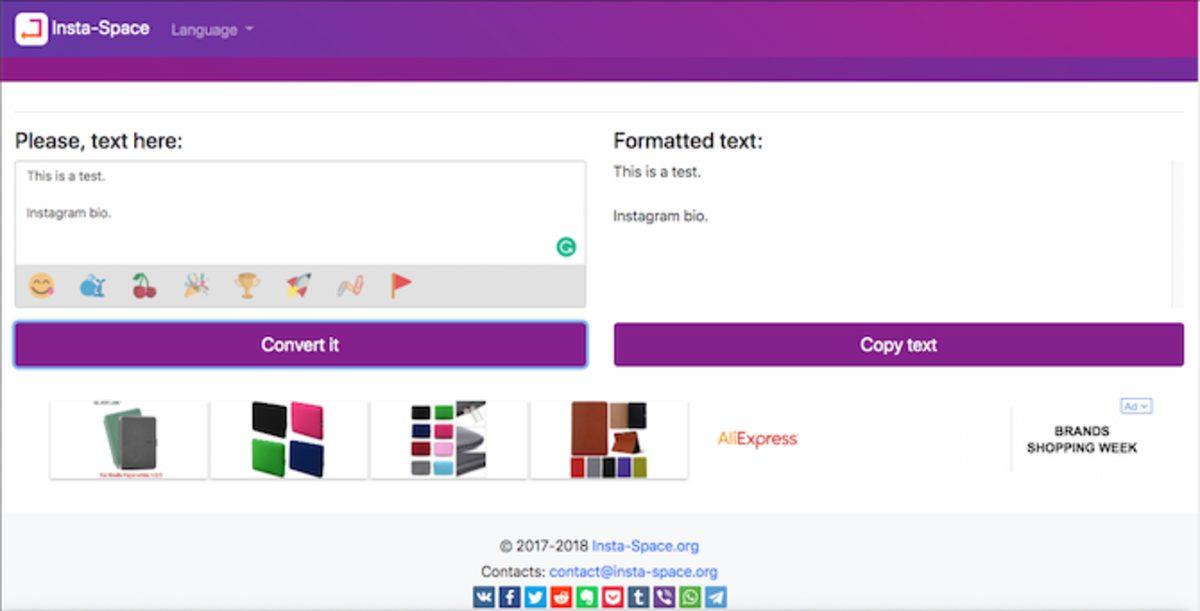Insert the blue whale emoji

coord(93,287)
